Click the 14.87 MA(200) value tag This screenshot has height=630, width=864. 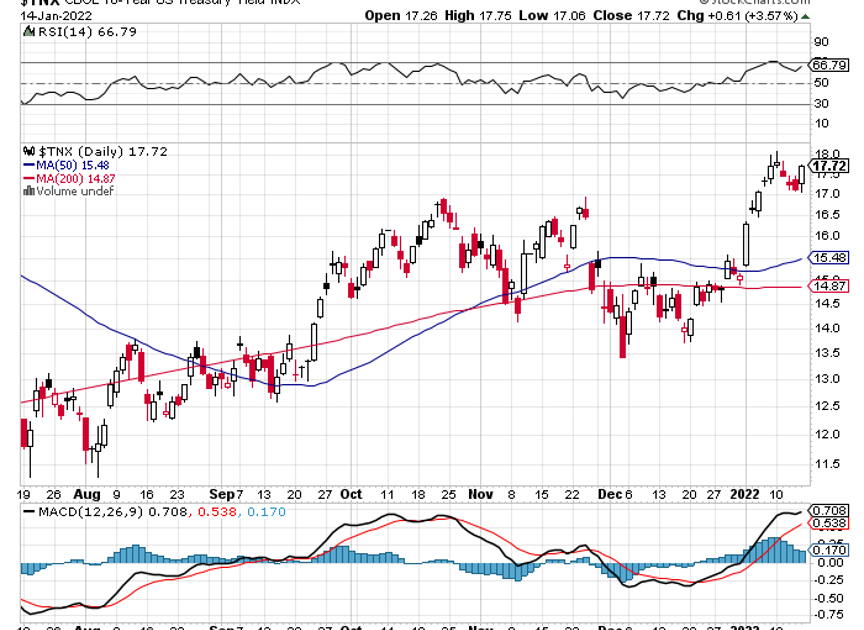pyautogui.click(x=829, y=286)
